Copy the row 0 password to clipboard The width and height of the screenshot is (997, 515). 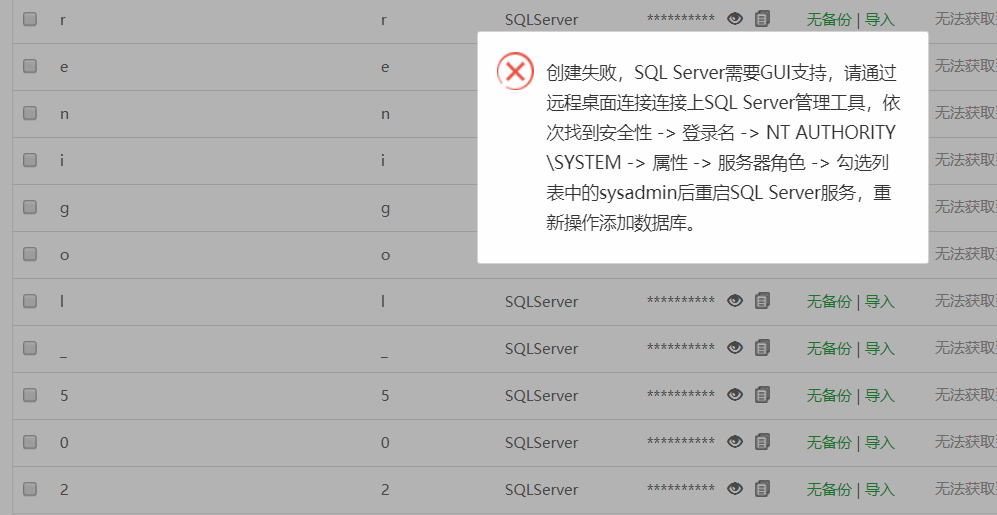[762, 442]
